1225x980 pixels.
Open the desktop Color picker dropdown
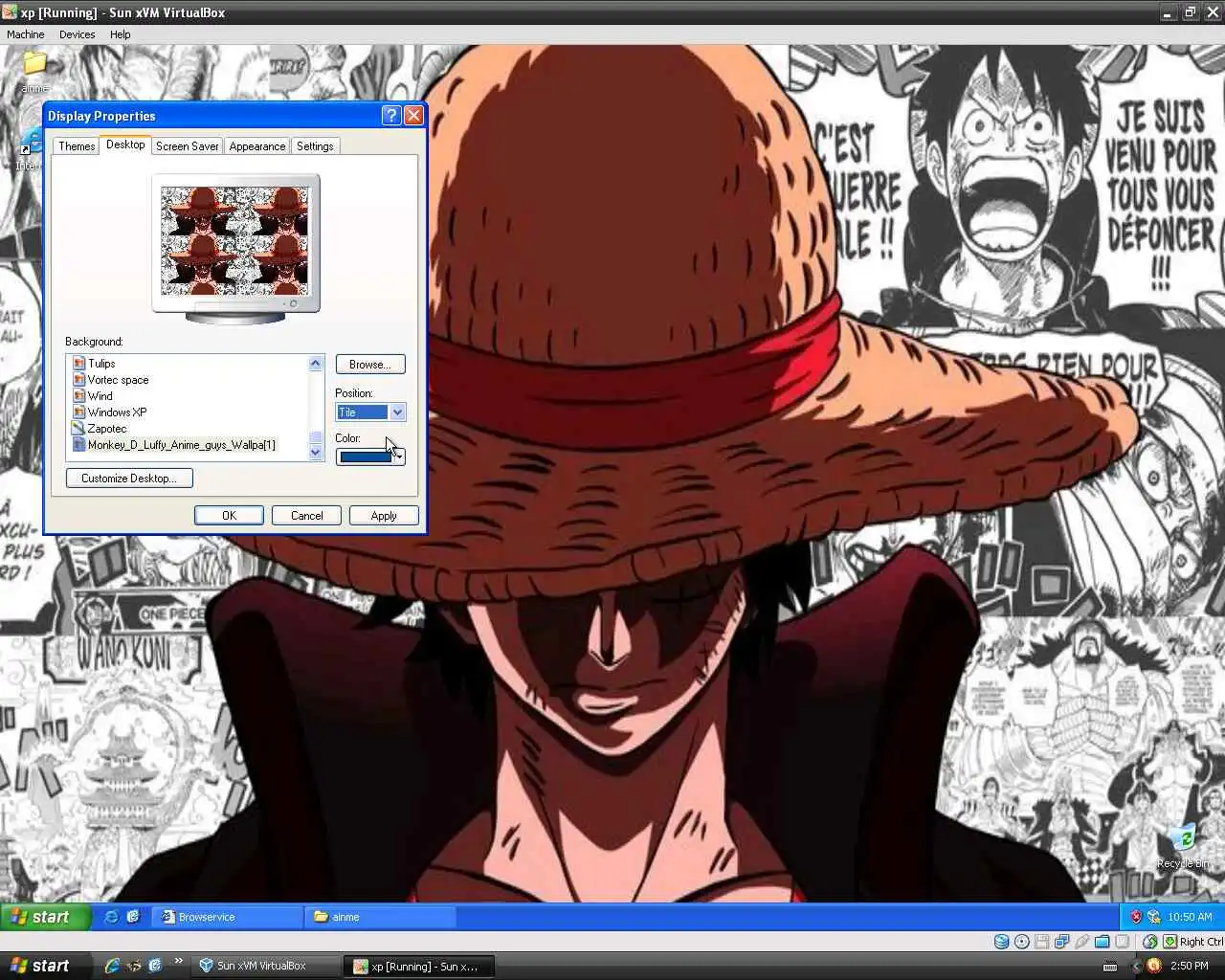pos(370,457)
